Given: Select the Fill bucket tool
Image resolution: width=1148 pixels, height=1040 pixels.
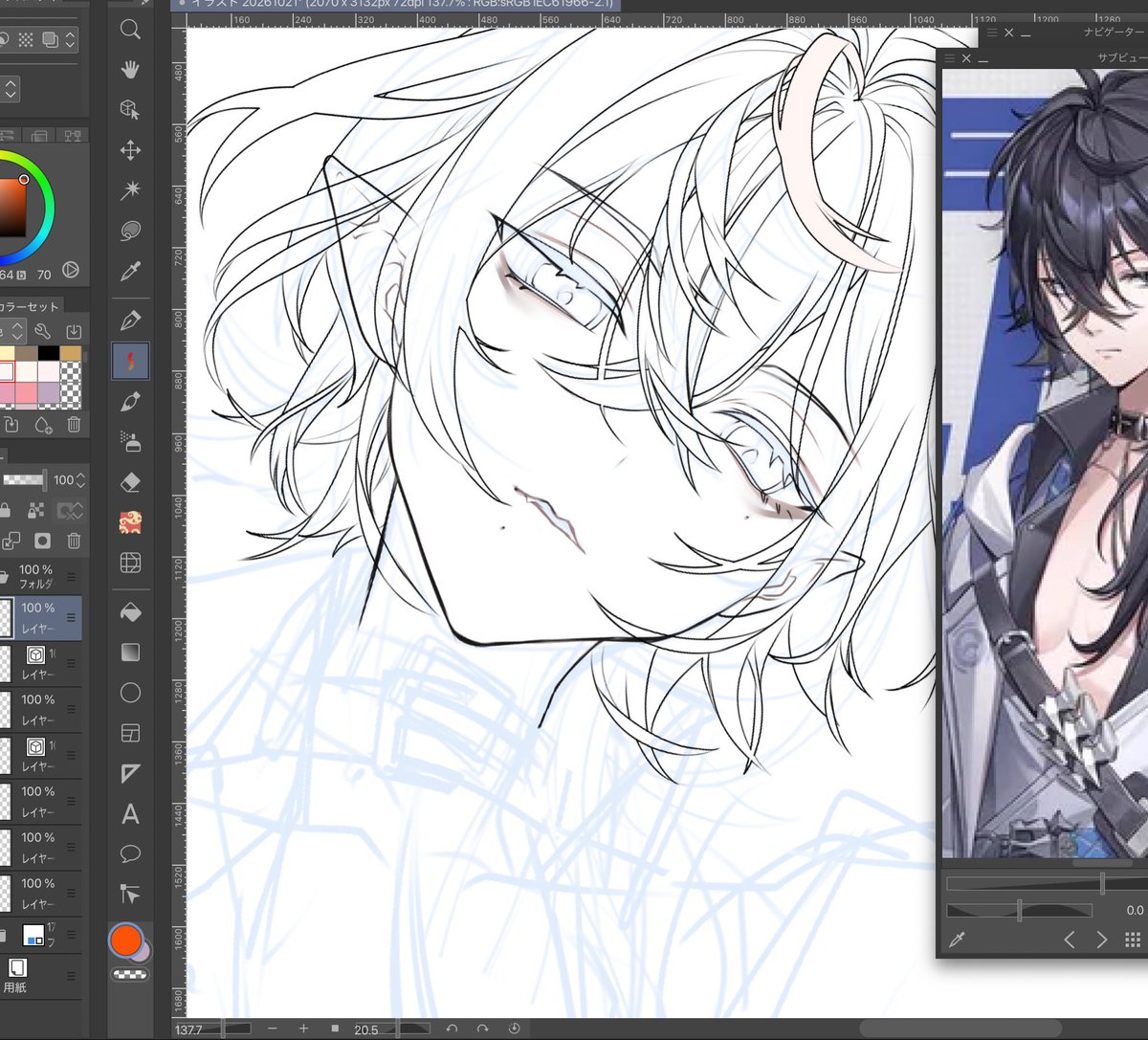Looking at the screenshot, I should (x=130, y=612).
